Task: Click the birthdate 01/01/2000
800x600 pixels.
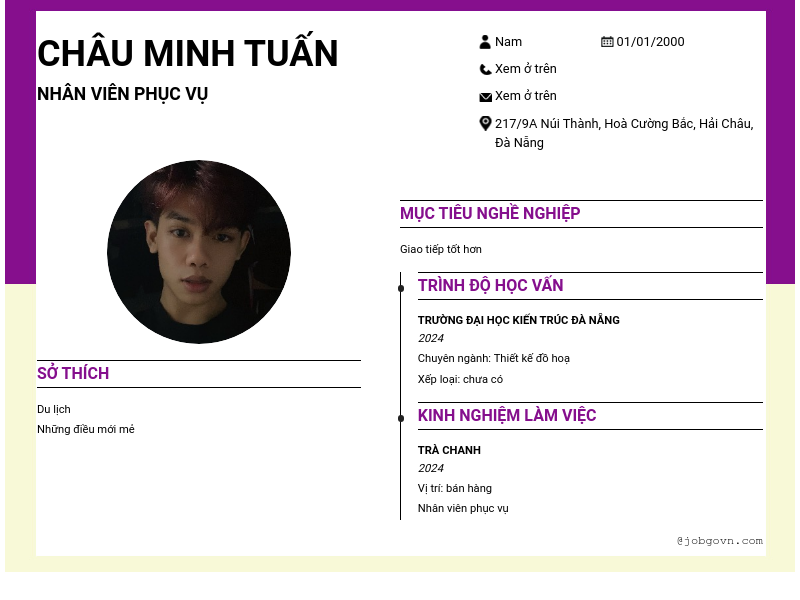Action: (x=650, y=42)
